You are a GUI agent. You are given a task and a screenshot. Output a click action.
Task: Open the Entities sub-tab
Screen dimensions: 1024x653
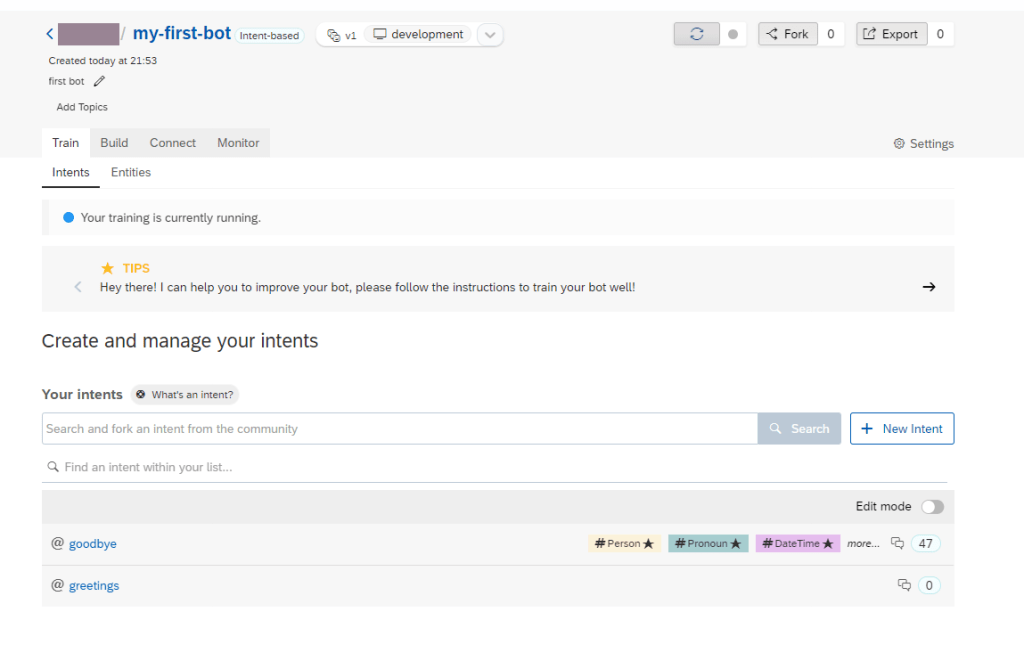tap(131, 172)
